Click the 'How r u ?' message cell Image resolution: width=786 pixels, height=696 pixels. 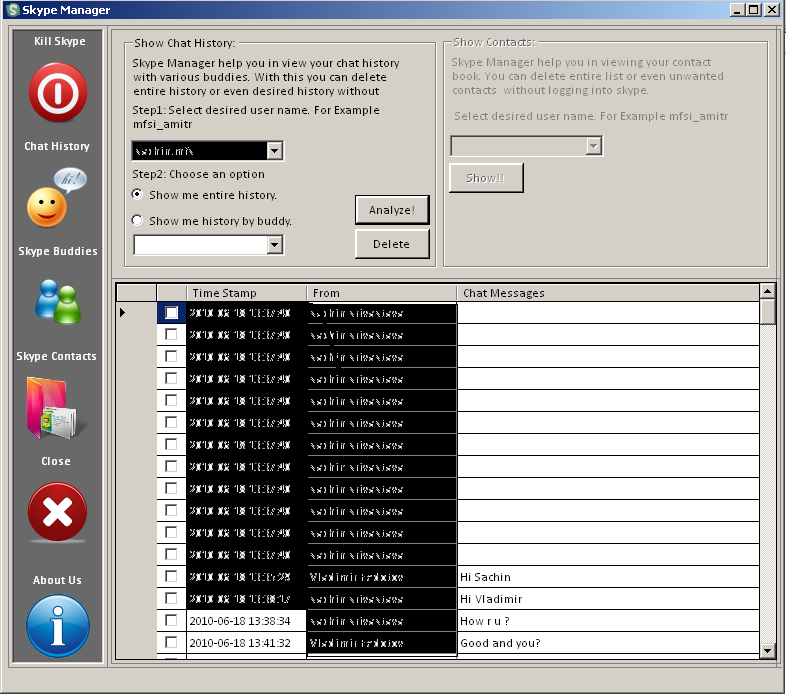pos(608,621)
